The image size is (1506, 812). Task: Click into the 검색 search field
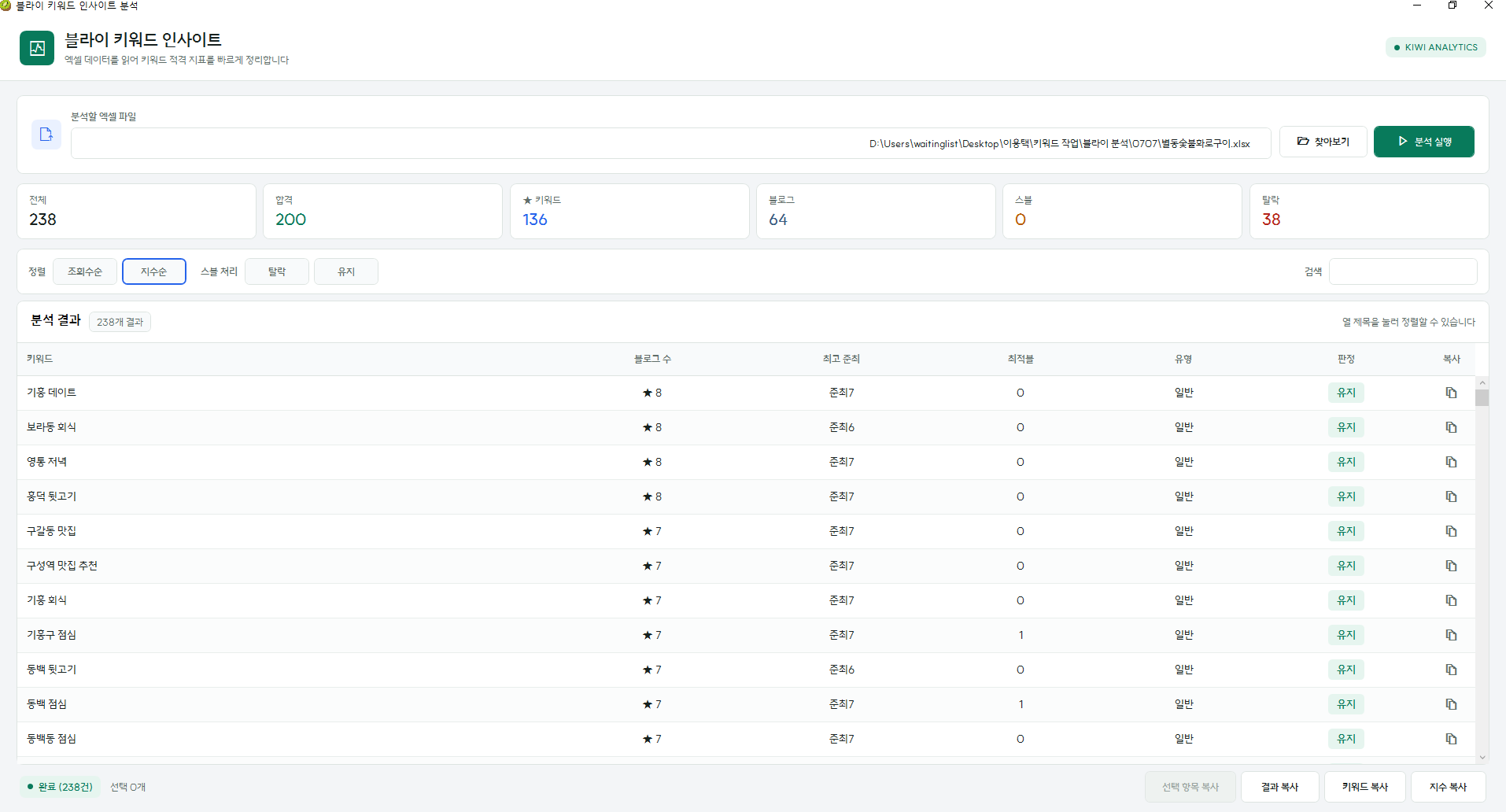pos(1403,271)
